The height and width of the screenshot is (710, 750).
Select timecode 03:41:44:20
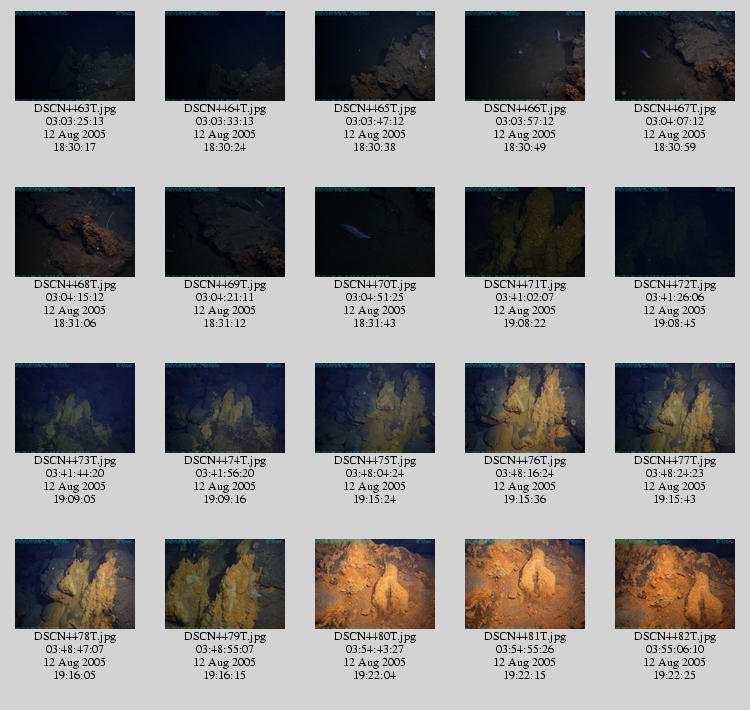75,473
